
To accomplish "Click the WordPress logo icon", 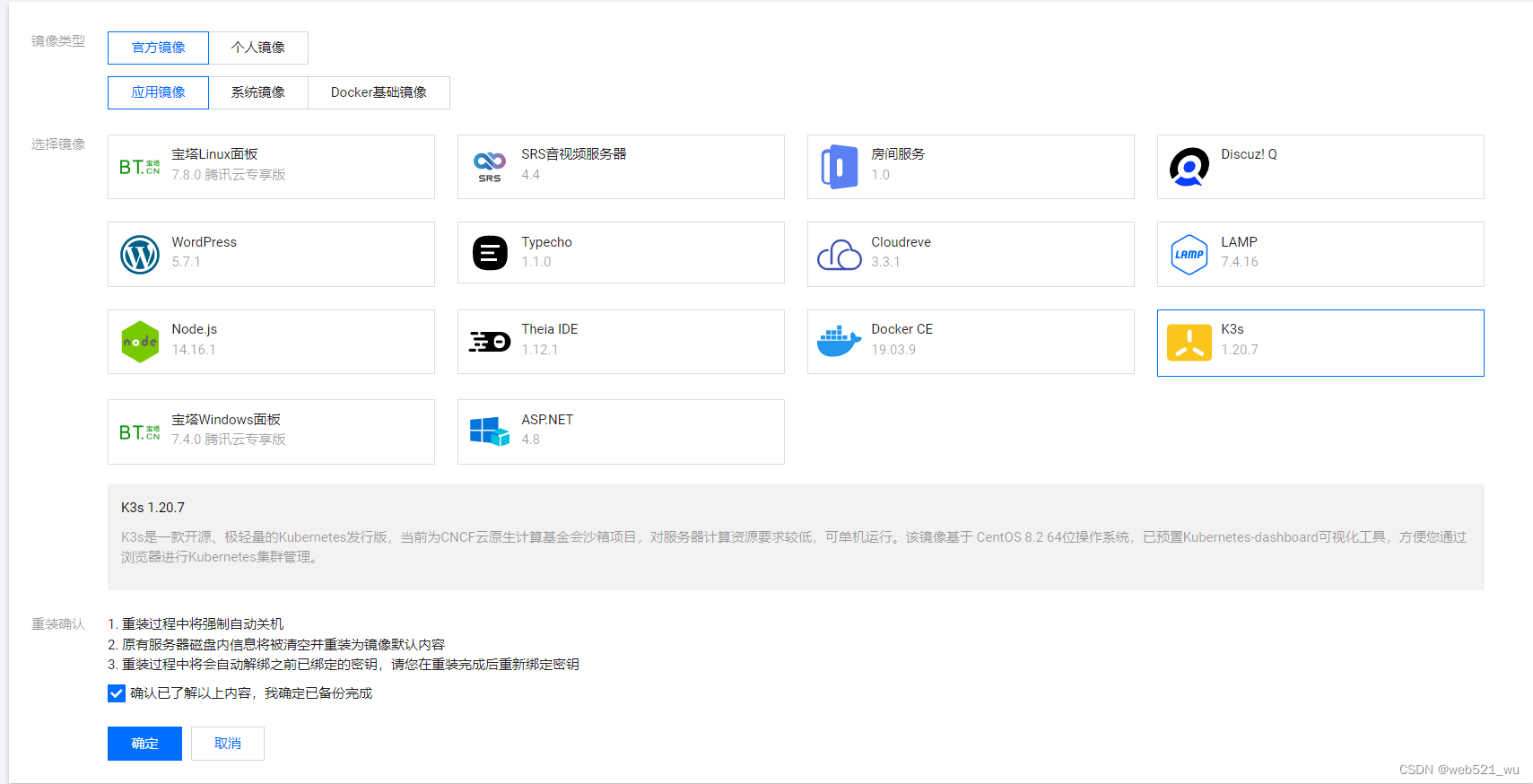I will (x=140, y=255).
